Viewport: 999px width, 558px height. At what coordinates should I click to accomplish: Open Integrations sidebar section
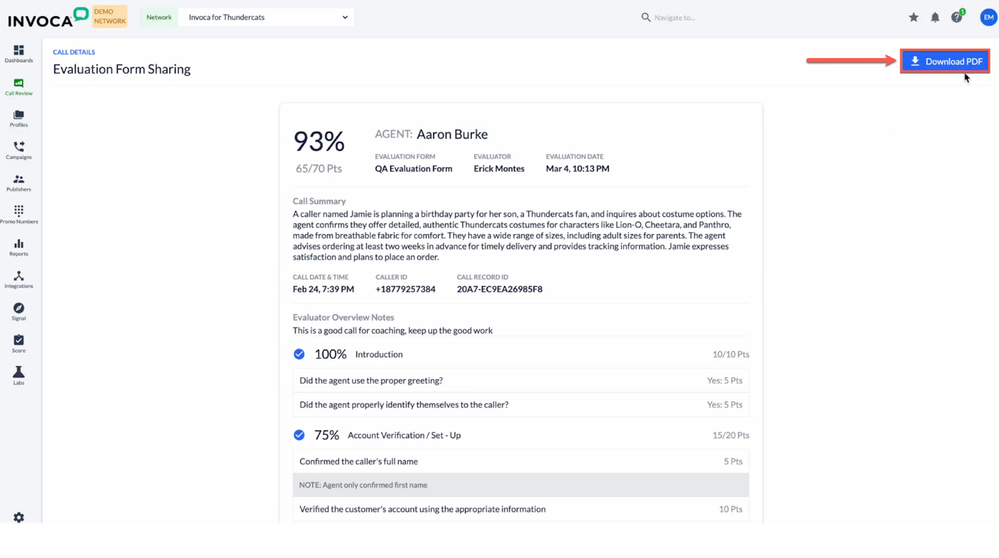pyautogui.click(x=18, y=278)
